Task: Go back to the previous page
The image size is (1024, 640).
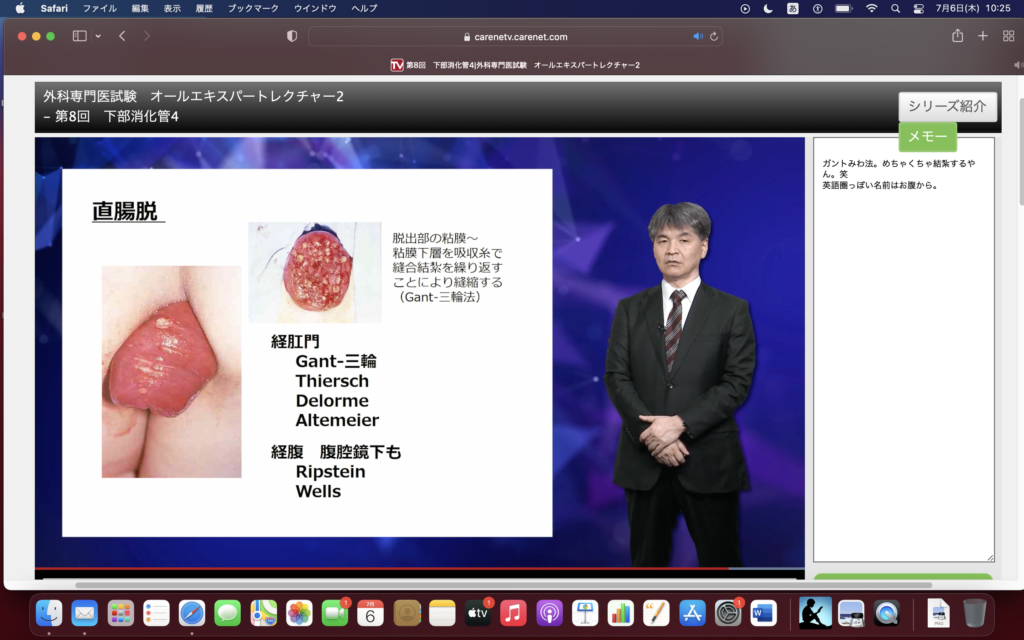Action: [x=122, y=36]
